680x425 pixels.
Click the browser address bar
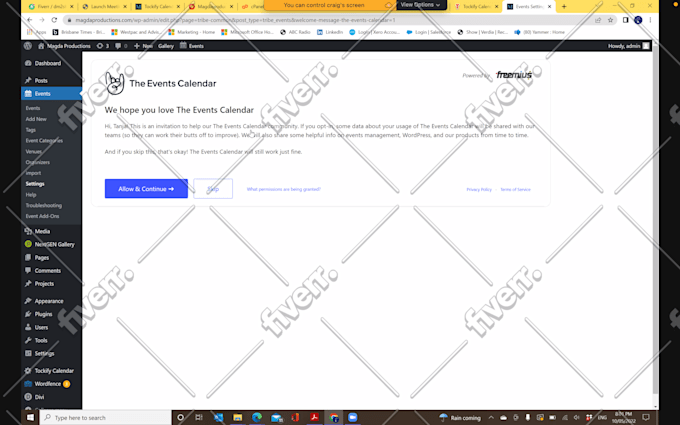(x=330, y=20)
